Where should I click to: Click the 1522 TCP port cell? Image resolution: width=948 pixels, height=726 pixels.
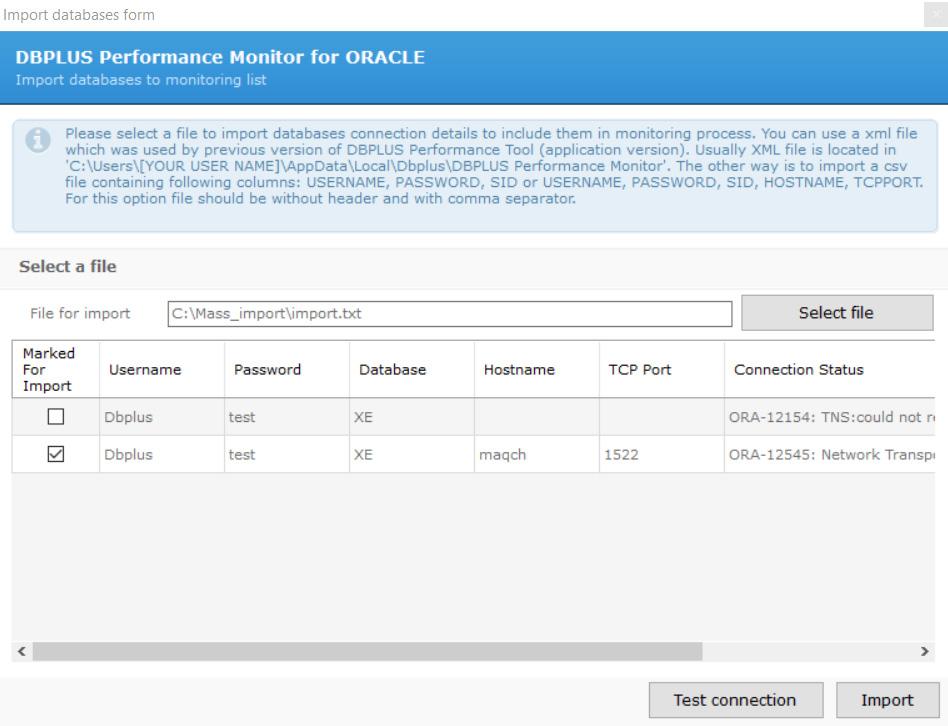point(662,455)
